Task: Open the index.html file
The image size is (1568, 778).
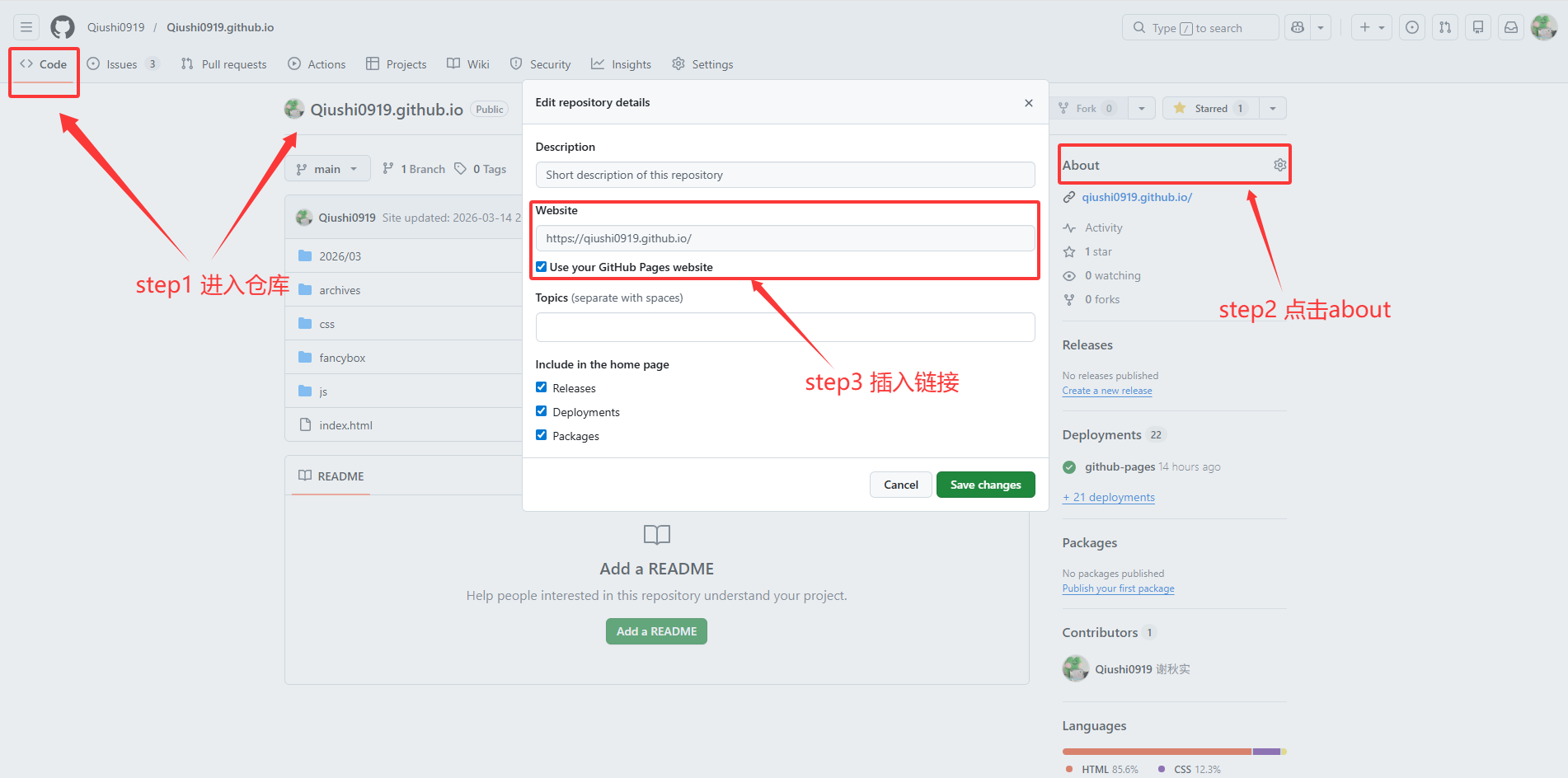Action: pos(346,425)
